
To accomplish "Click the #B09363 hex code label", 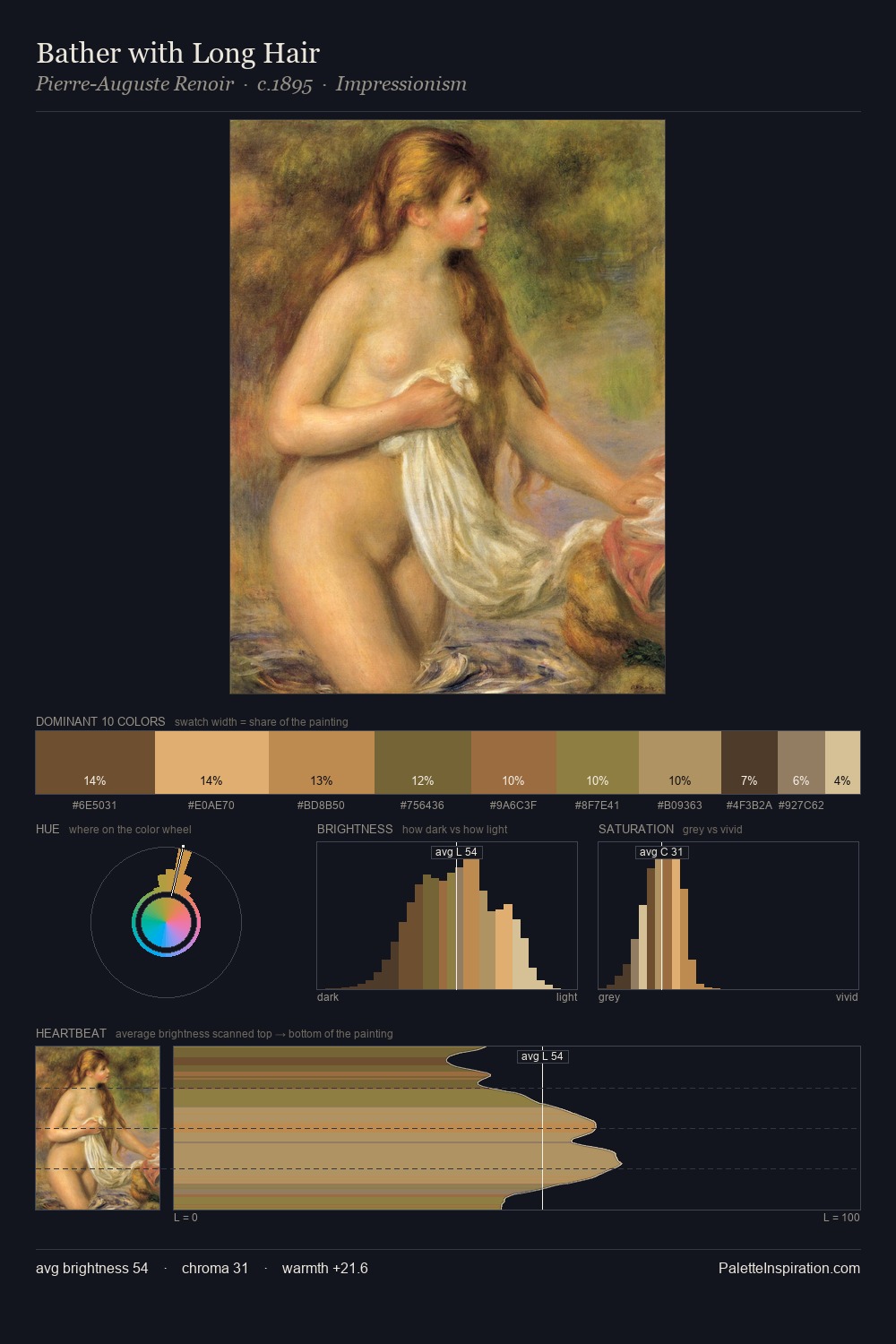I will [x=680, y=806].
